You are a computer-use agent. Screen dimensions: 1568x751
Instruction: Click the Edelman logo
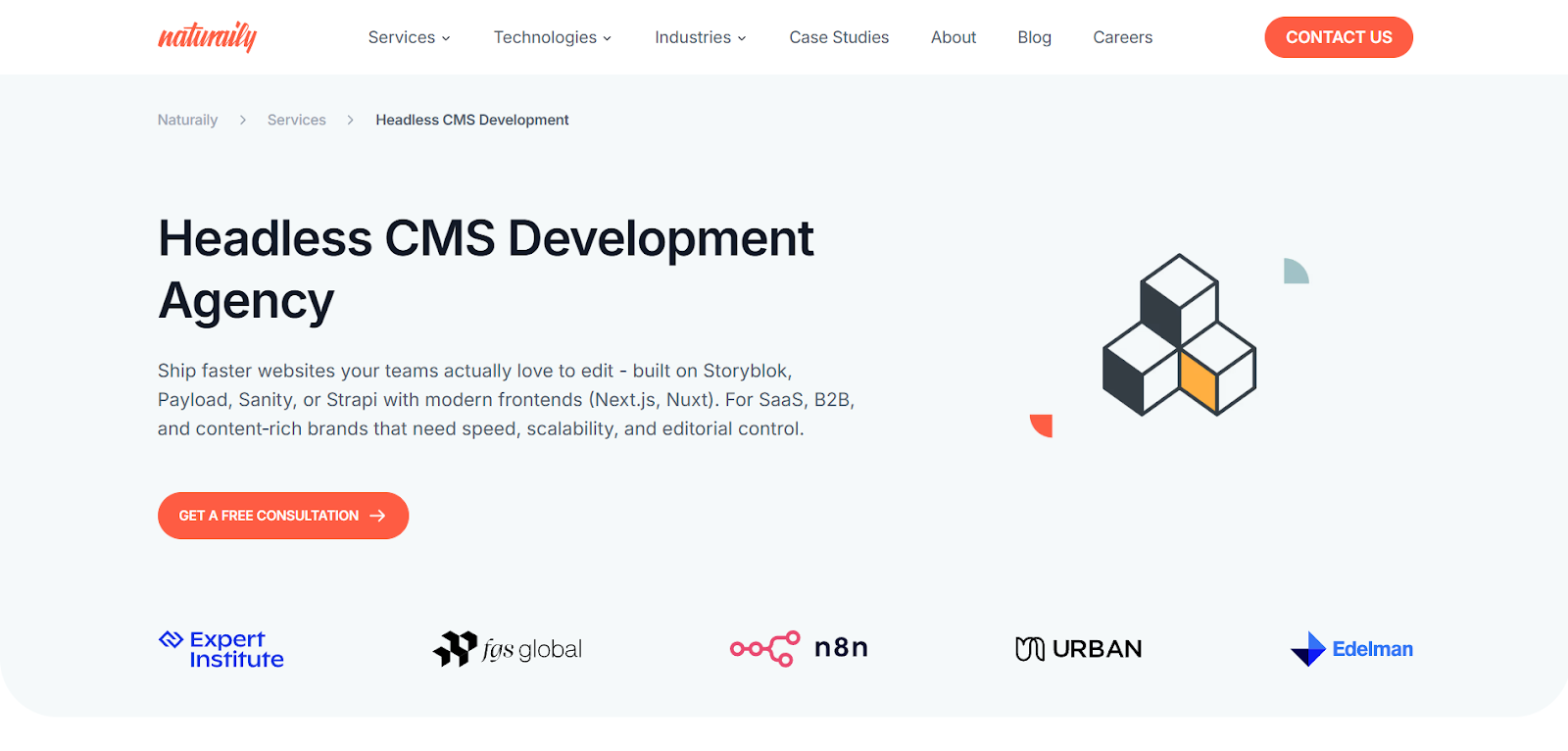(x=1351, y=649)
